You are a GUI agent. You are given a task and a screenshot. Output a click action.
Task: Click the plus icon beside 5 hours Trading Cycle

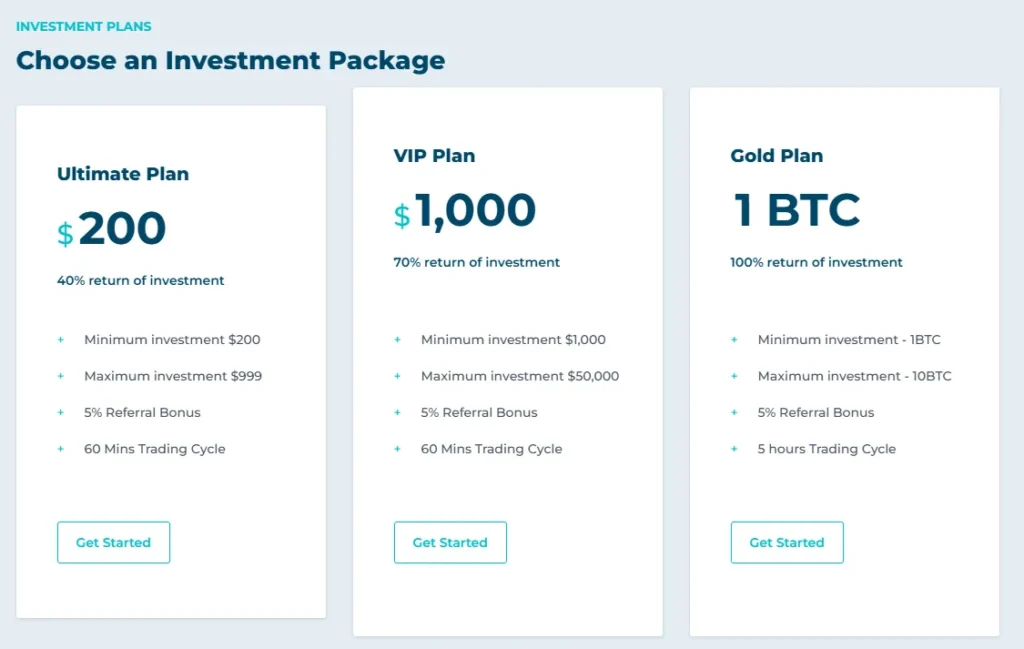(736, 450)
